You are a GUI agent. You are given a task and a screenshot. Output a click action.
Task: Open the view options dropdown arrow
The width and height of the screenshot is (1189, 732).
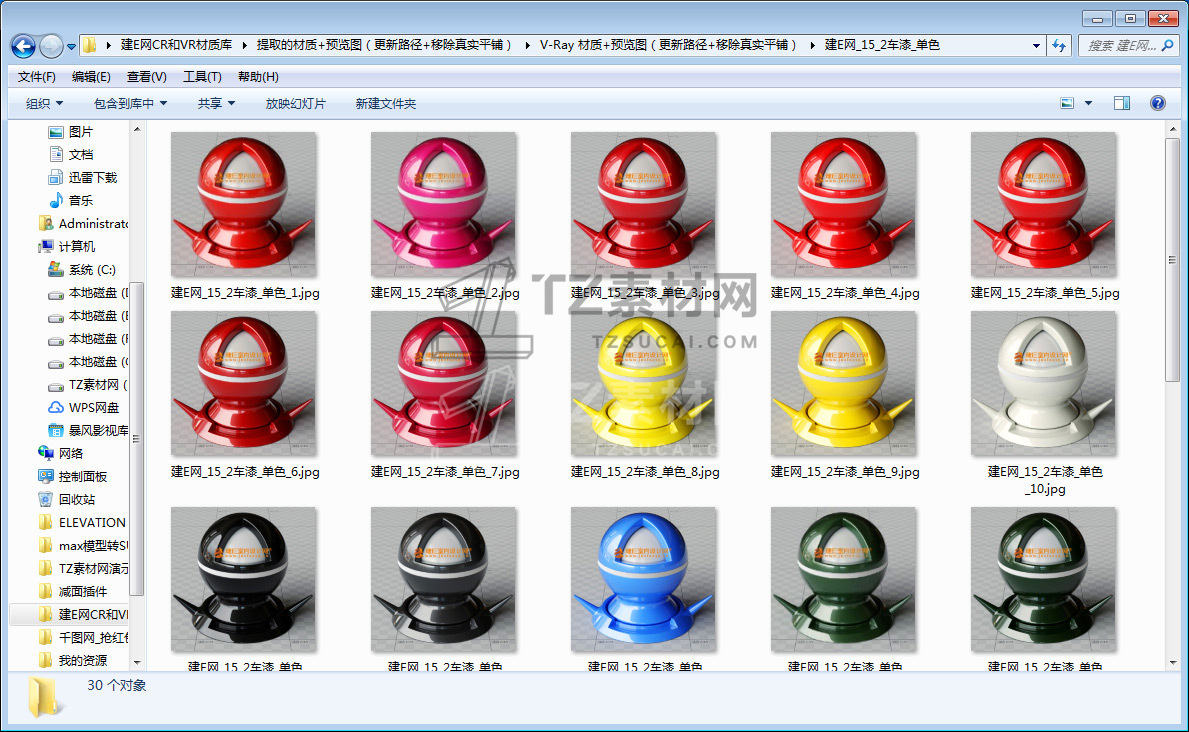(1088, 103)
